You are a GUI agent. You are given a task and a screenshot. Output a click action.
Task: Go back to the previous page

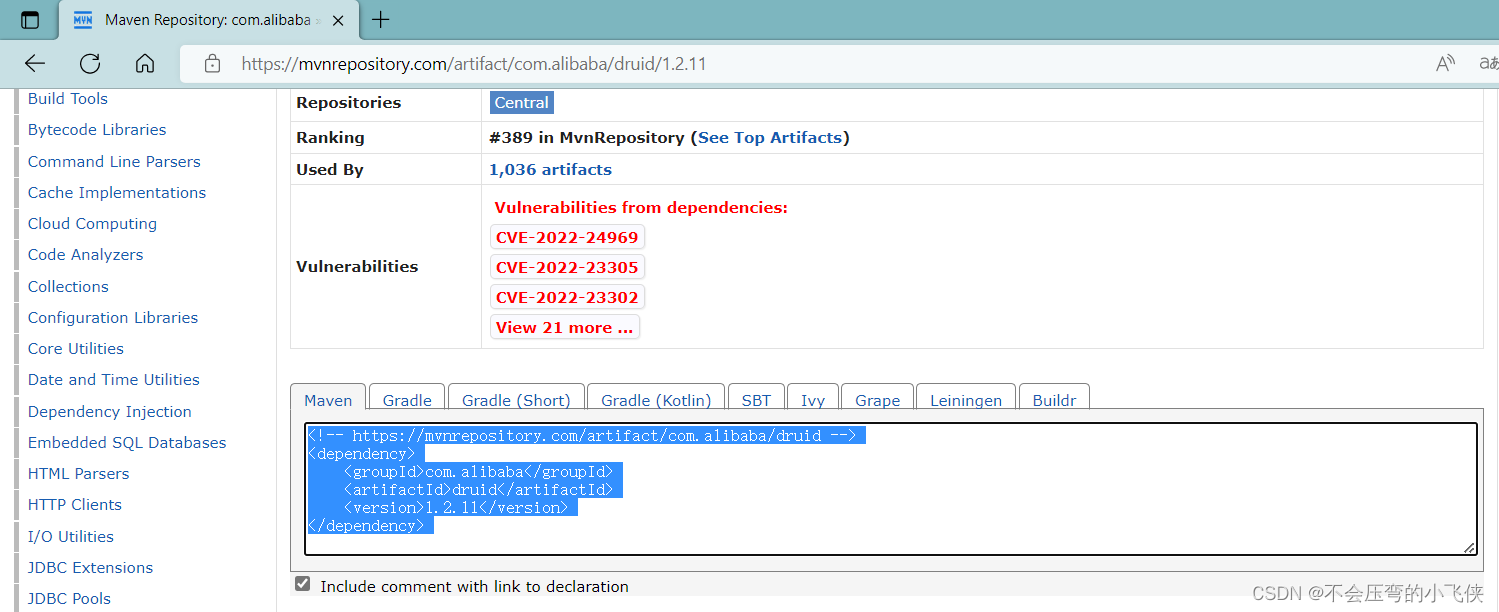pos(35,64)
